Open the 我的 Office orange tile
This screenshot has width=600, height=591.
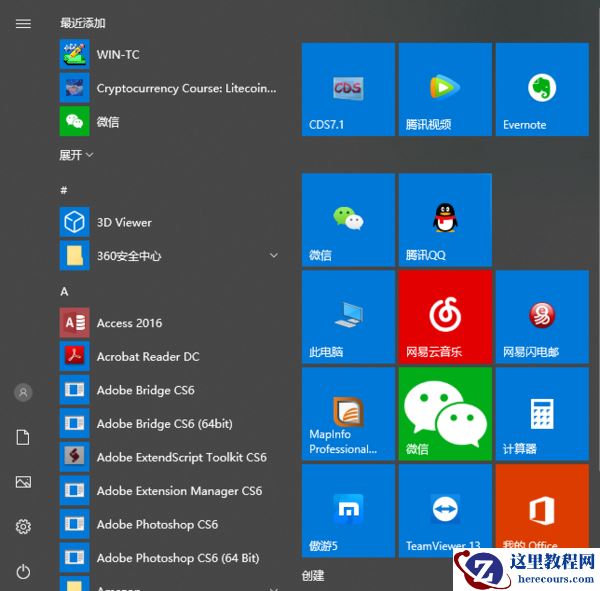point(542,506)
